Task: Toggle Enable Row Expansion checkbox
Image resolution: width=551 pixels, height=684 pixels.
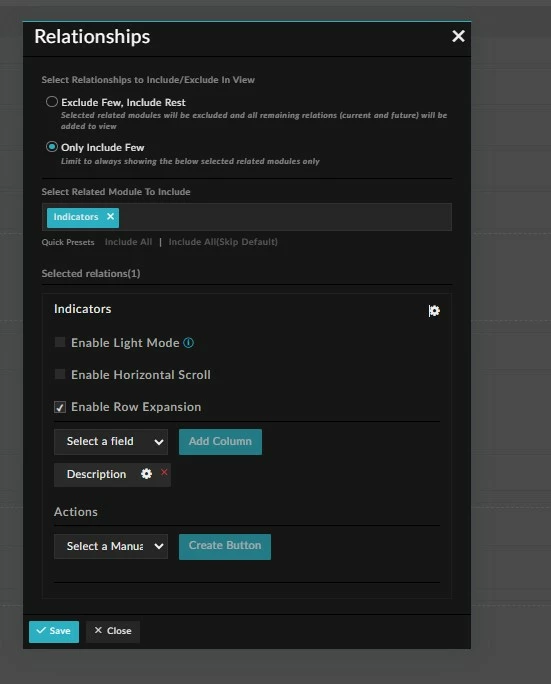Action: 60,407
